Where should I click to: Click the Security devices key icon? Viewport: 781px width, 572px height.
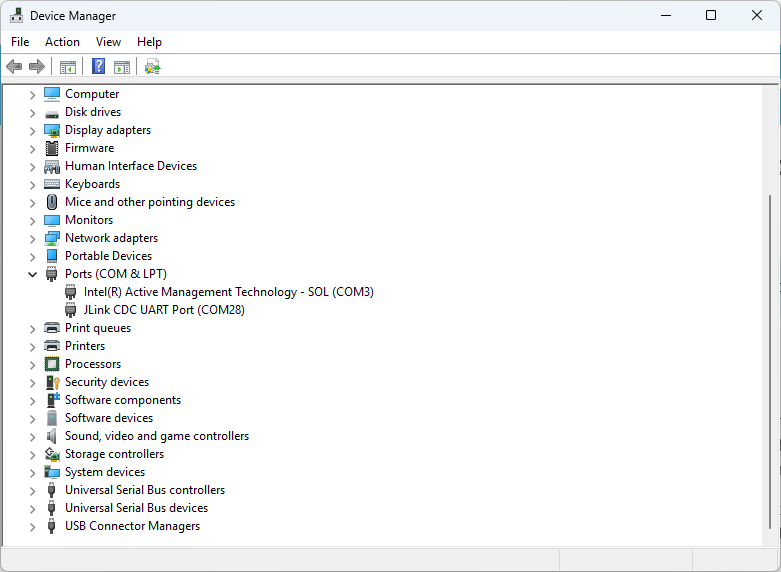coord(52,382)
